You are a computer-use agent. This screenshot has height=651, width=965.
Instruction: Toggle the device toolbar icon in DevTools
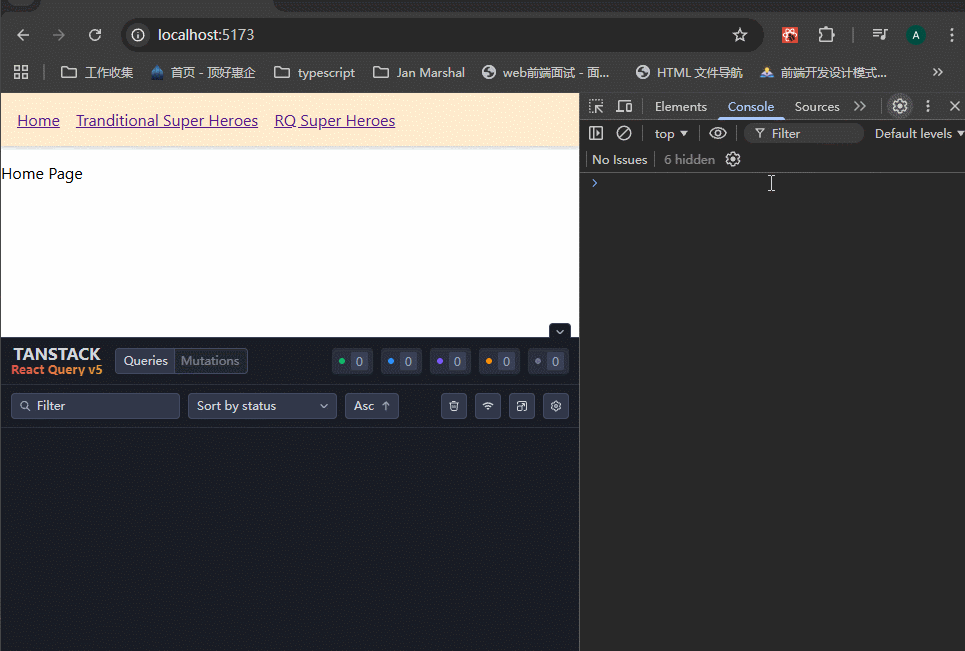pyautogui.click(x=624, y=107)
